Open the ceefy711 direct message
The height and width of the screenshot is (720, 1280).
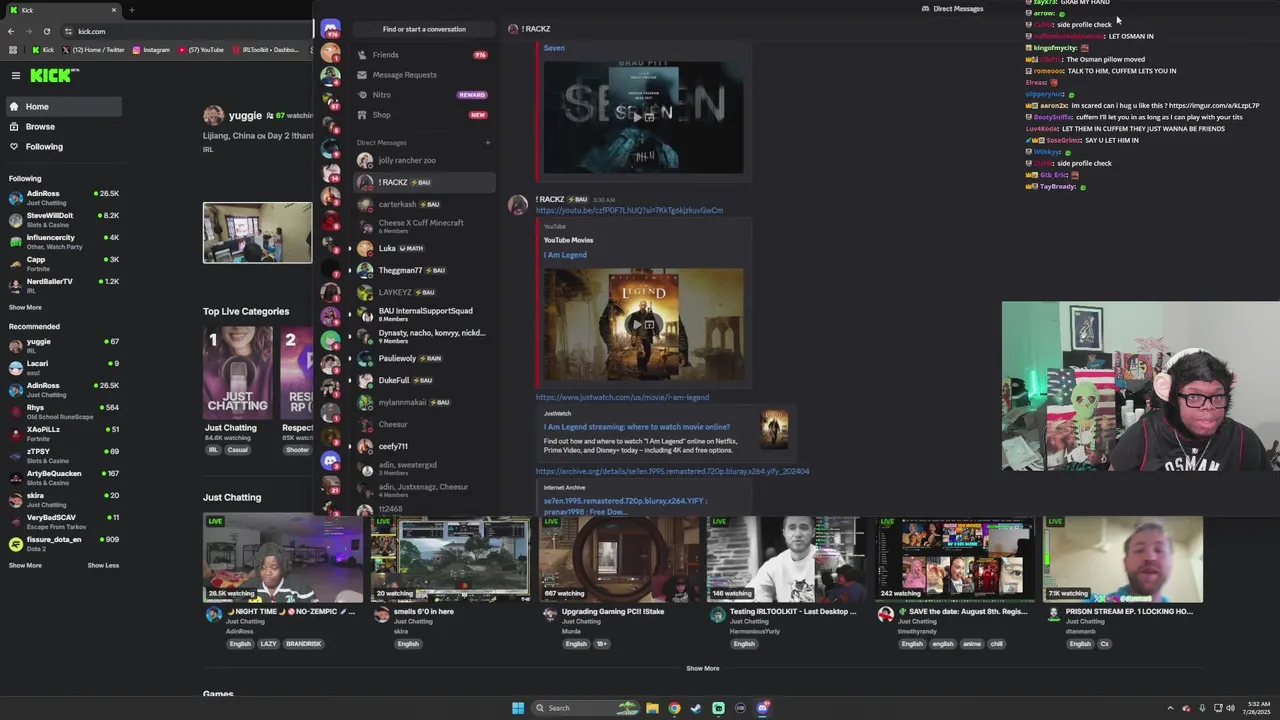(x=425, y=446)
